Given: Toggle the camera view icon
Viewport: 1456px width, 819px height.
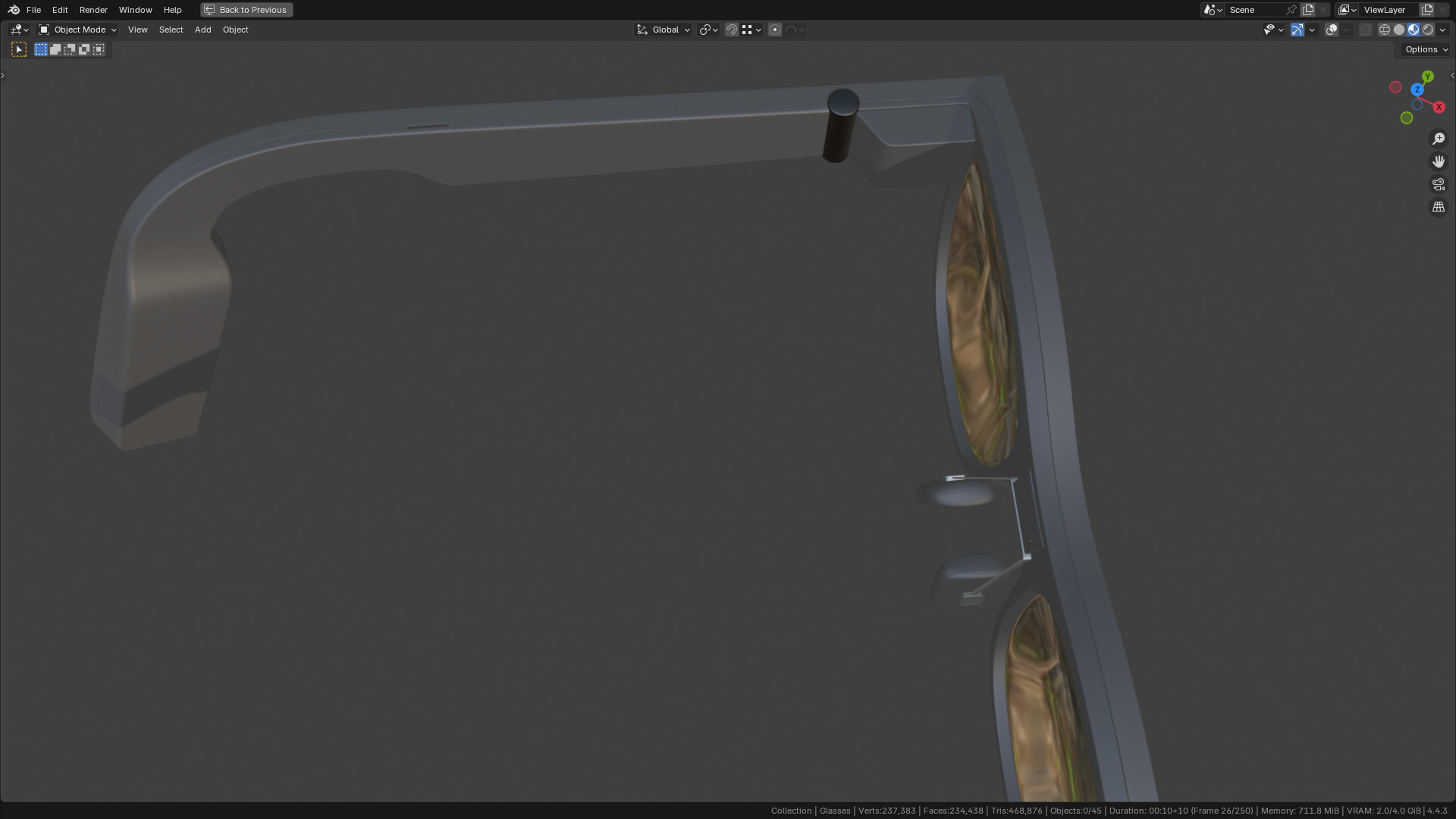Looking at the screenshot, I should click(1438, 184).
